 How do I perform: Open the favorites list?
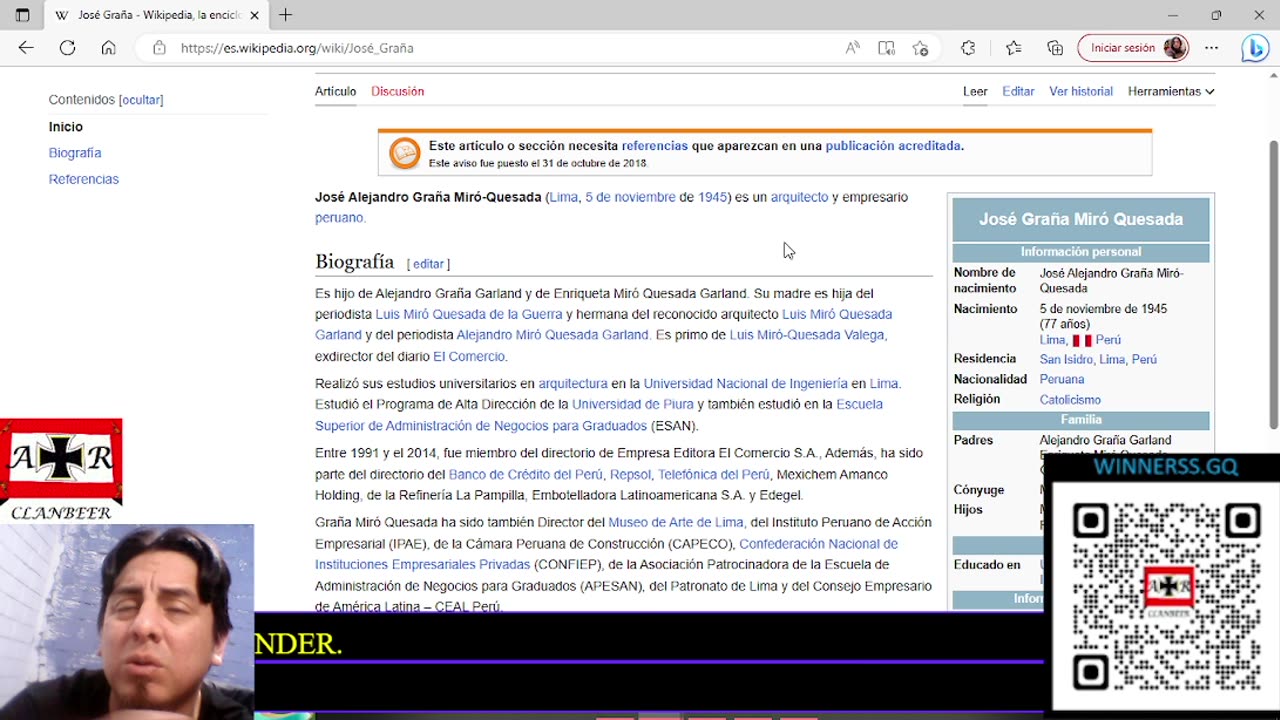pyautogui.click(x=1013, y=48)
